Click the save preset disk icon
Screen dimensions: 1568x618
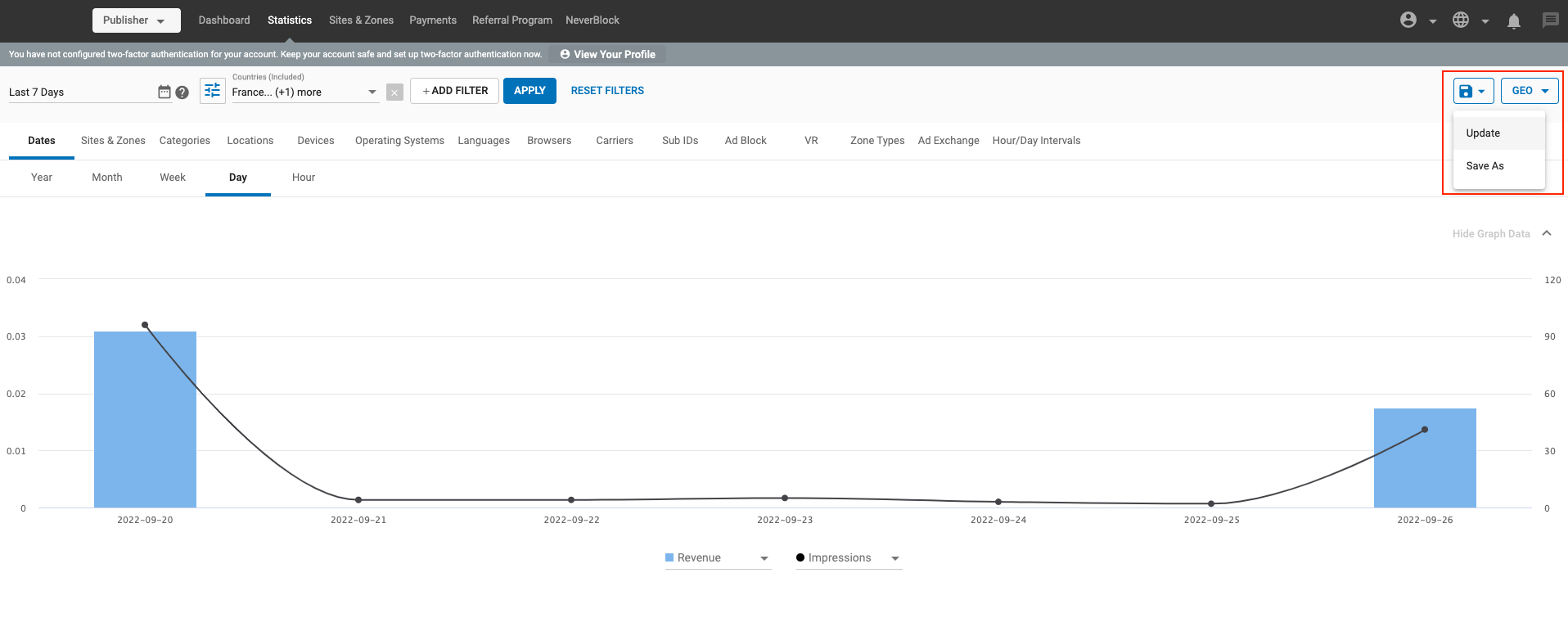(1467, 91)
